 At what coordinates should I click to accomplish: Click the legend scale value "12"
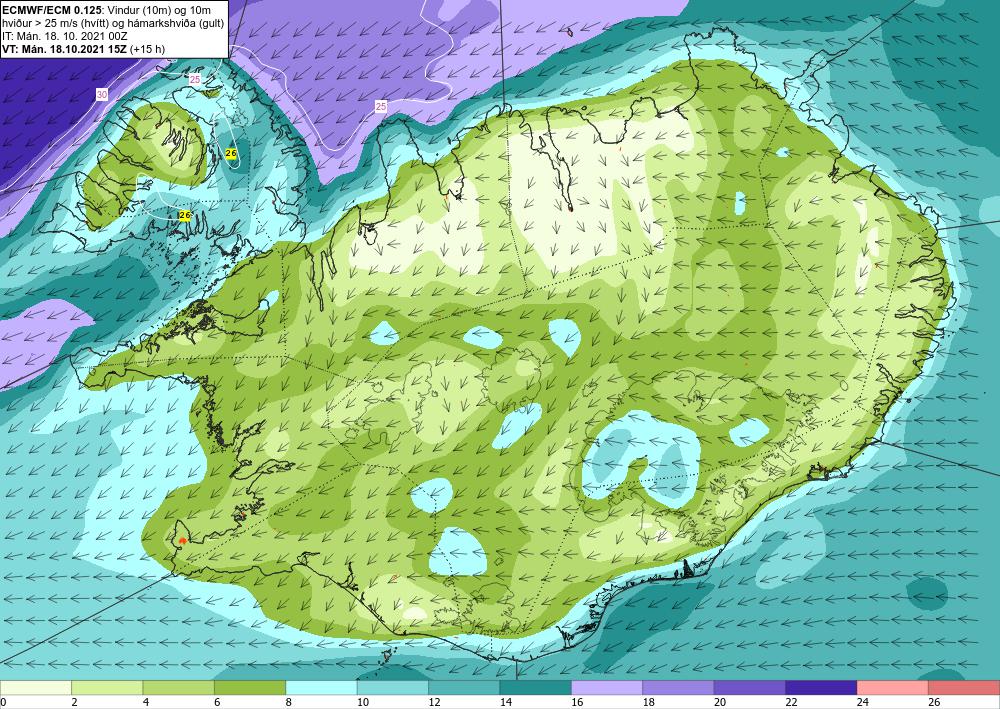pyautogui.click(x=434, y=702)
